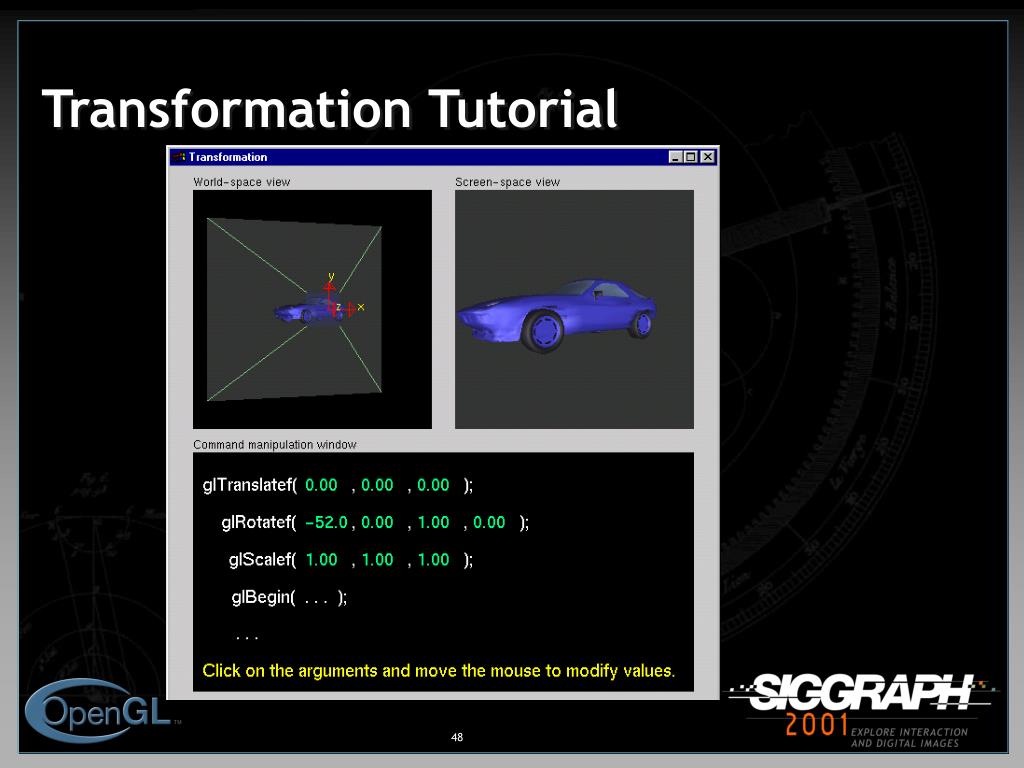Click the slide number 48
This screenshot has width=1024, height=768.
click(457, 737)
